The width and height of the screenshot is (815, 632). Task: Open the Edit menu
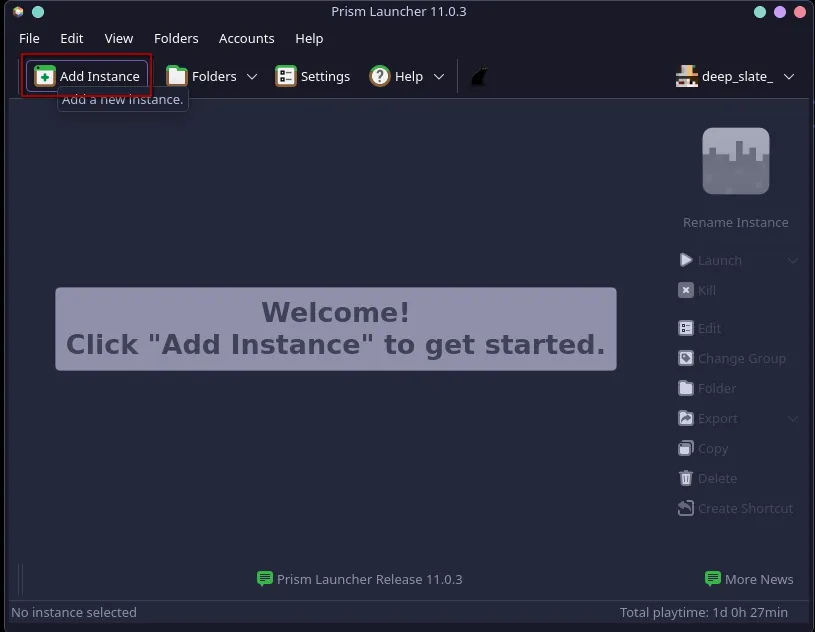(x=72, y=38)
